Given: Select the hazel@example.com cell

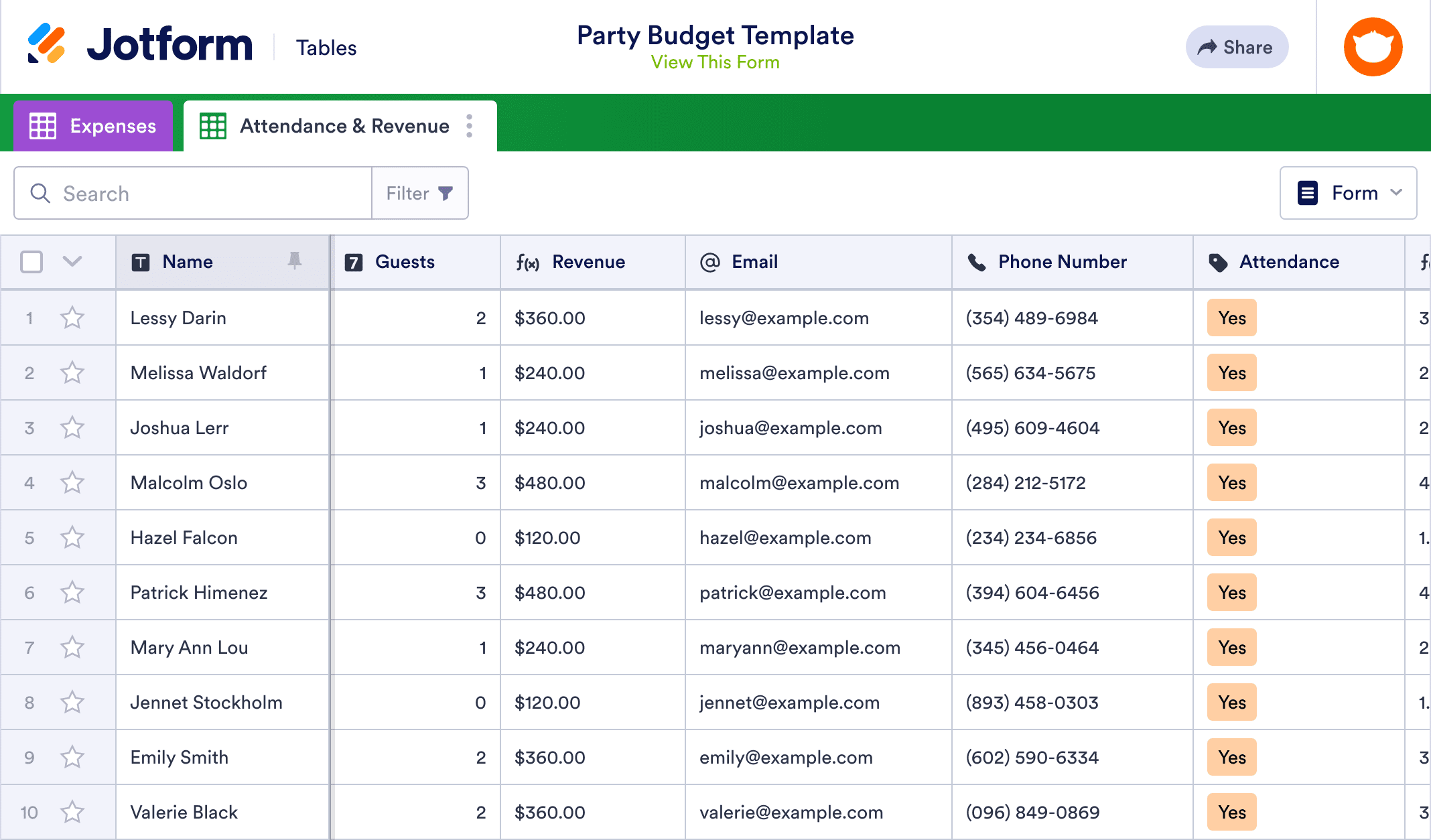Looking at the screenshot, I should 819,537.
